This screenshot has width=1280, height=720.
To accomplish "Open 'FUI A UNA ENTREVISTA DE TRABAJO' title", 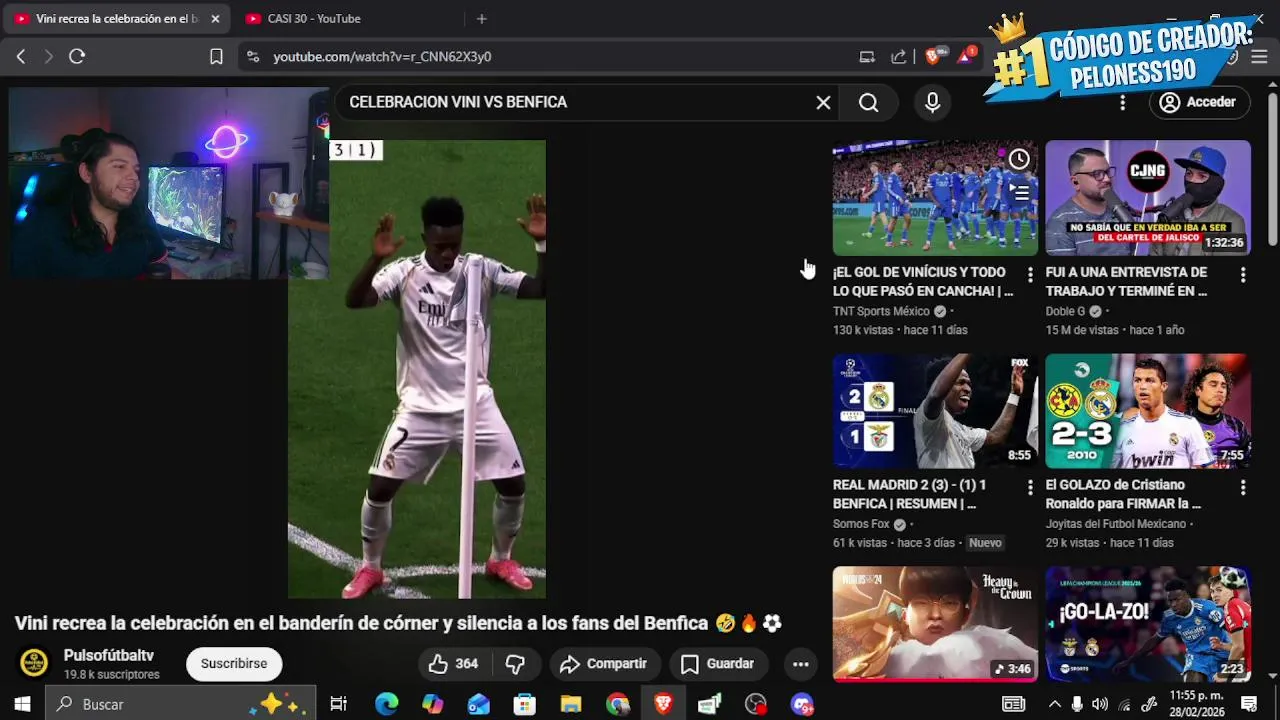I will point(1126,282).
